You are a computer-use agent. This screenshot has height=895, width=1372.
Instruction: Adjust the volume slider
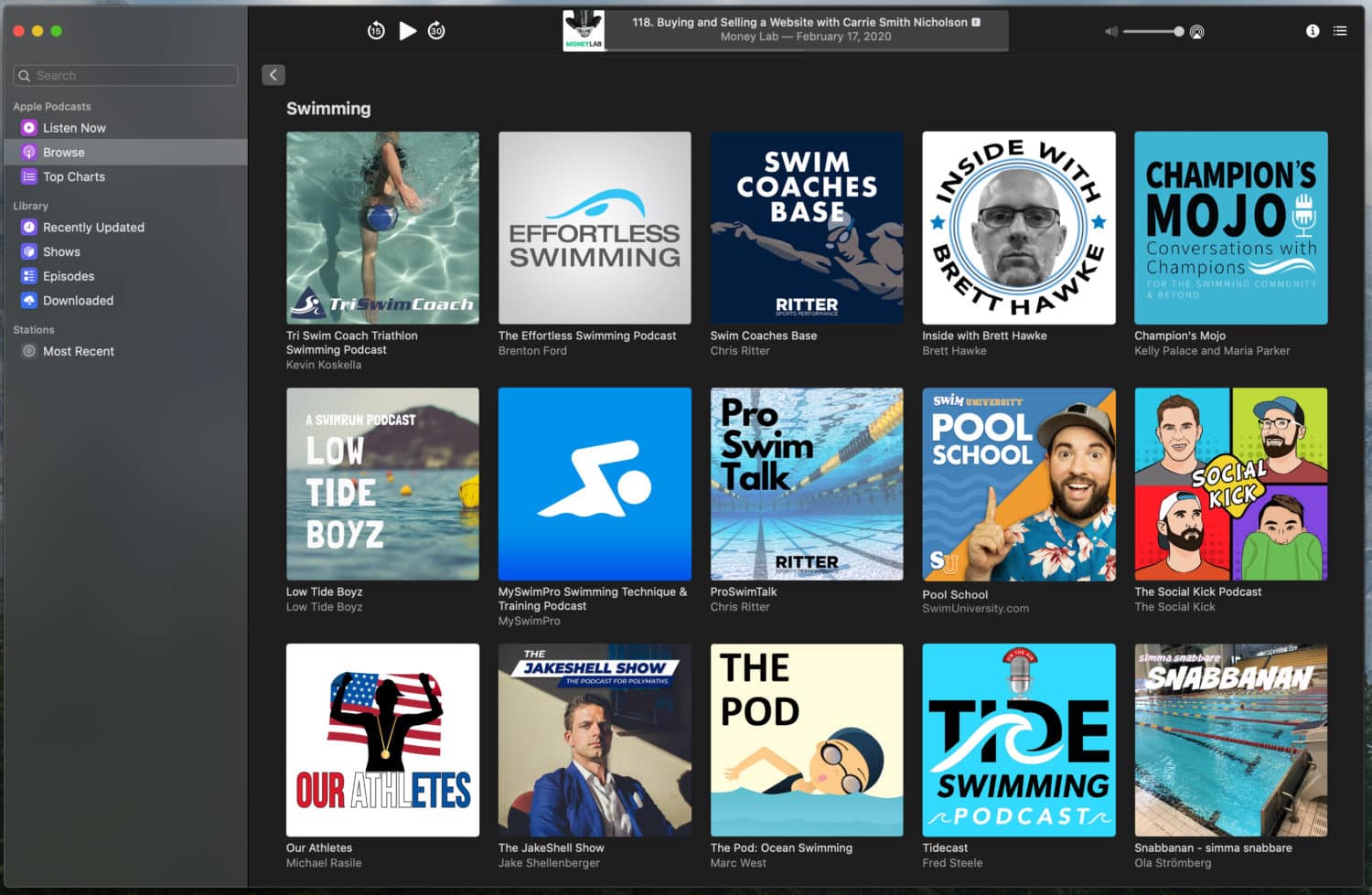(x=1153, y=31)
